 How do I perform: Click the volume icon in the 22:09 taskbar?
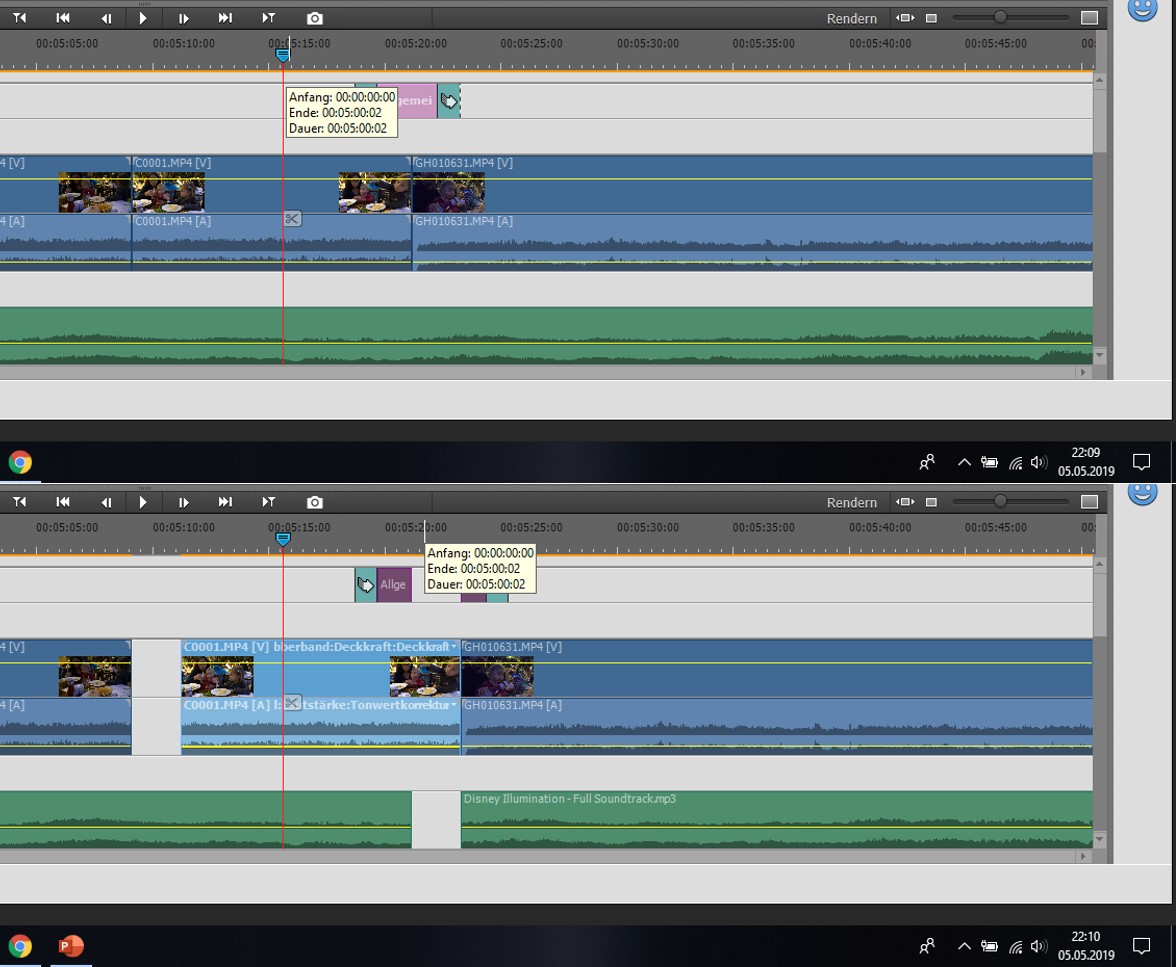click(x=1039, y=462)
